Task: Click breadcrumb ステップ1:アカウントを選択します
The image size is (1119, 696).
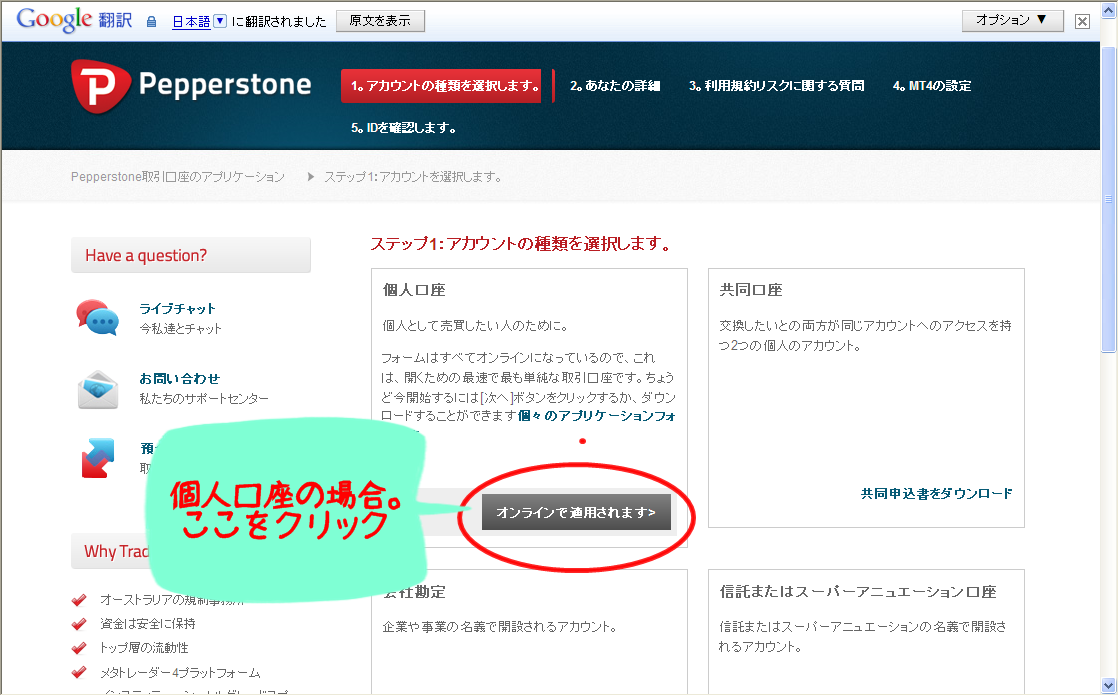Action: (413, 176)
